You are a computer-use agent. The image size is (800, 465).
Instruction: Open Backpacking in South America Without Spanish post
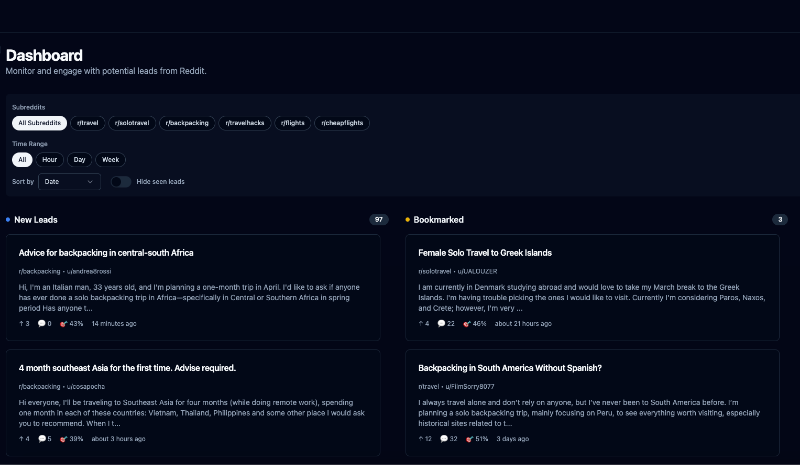click(x=510, y=368)
